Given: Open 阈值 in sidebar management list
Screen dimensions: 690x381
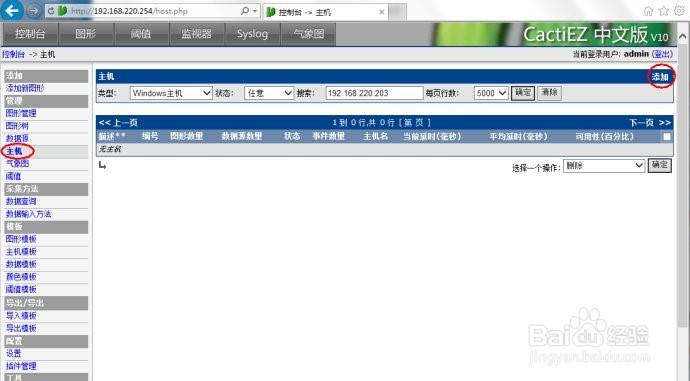Looking at the screenshot, I should tap(13, 176).
